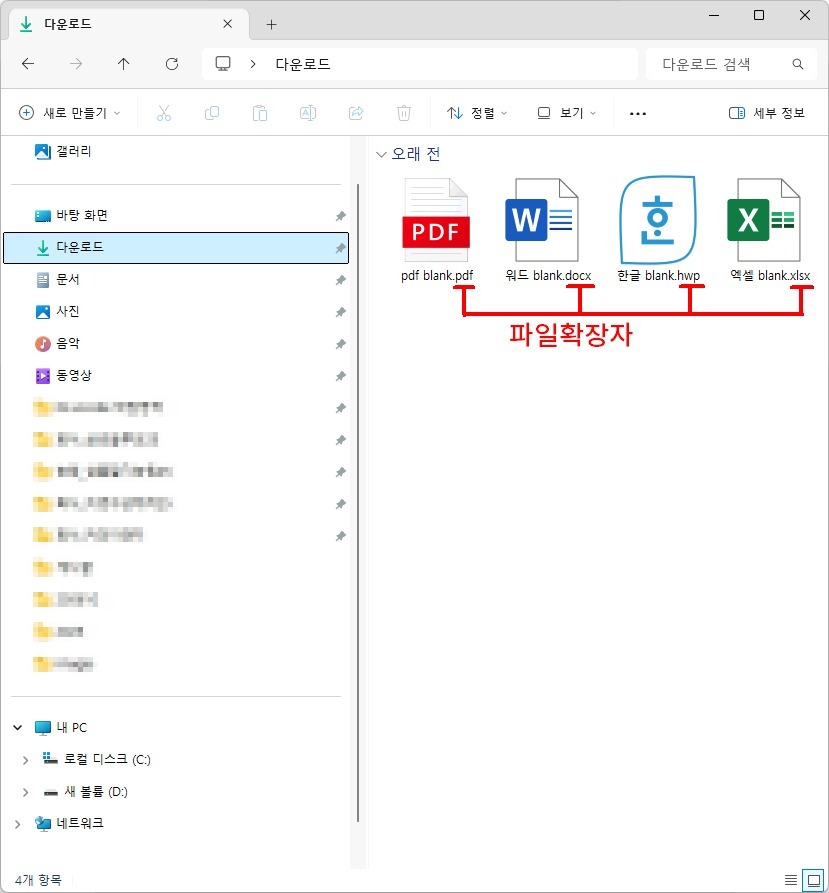
Task: Unpin 바탕 화면 using its pin icon
Action: (340, 216)
